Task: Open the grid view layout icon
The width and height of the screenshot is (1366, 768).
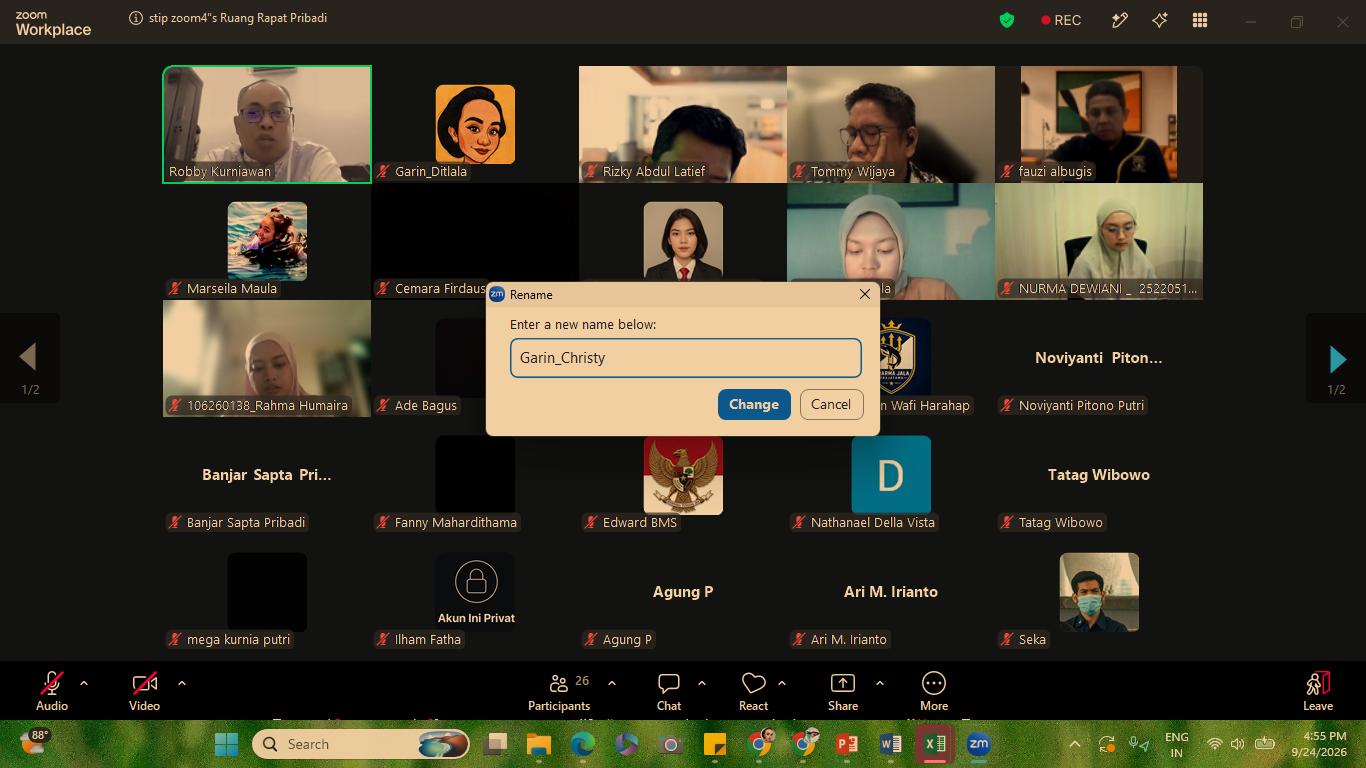Action: [1200, 20]
